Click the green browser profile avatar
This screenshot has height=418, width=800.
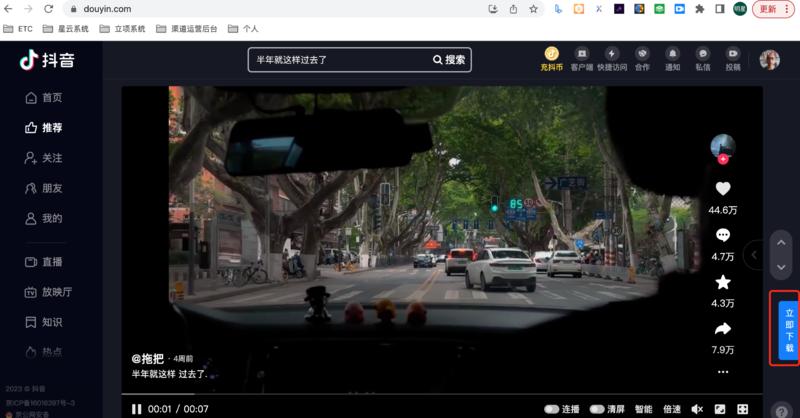740,9
